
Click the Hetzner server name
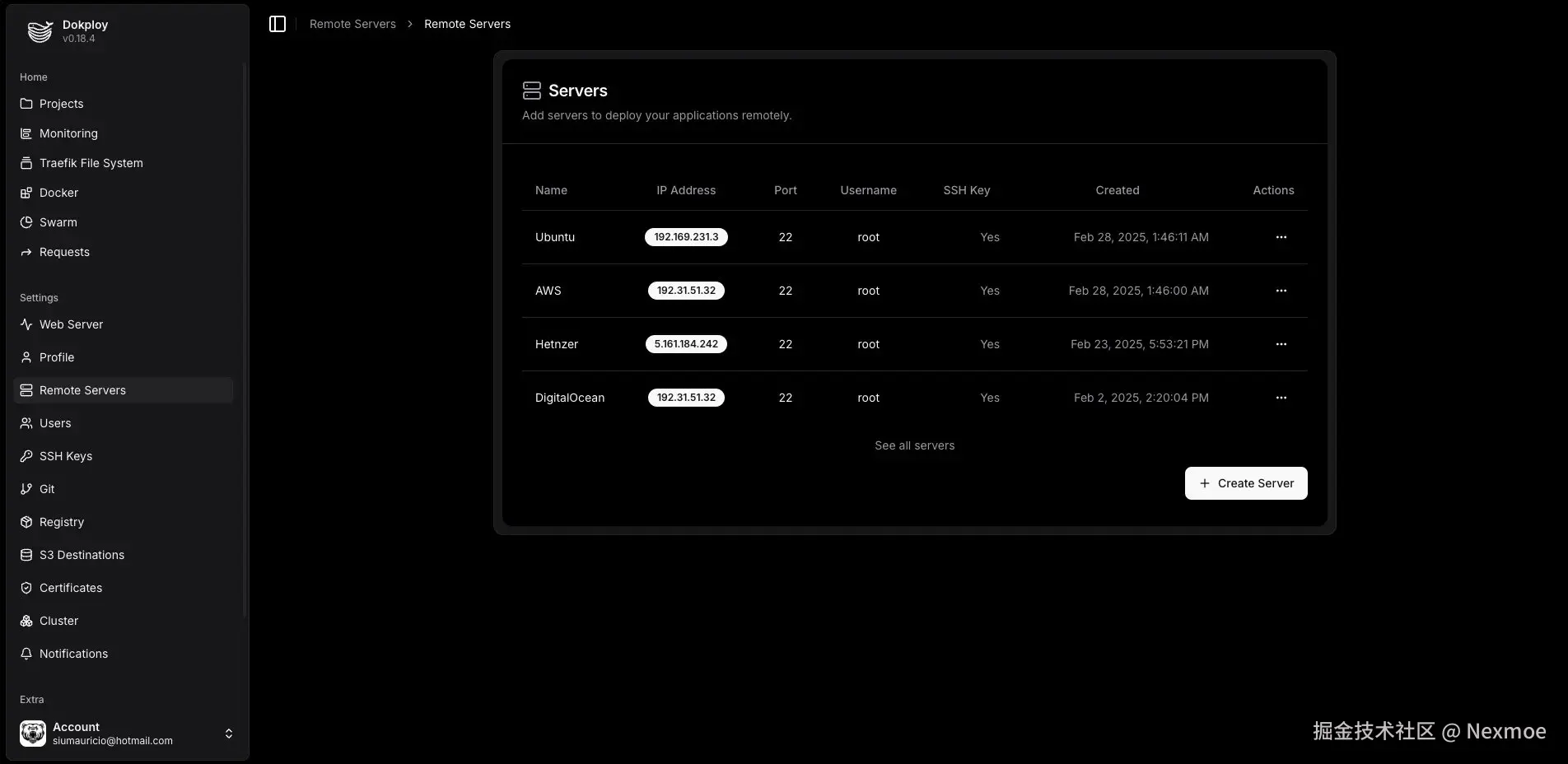[557, 344]
